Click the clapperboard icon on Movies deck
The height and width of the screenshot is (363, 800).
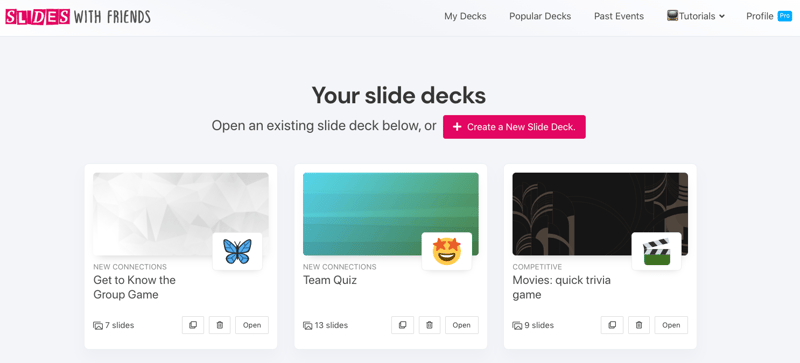[656, 252]
